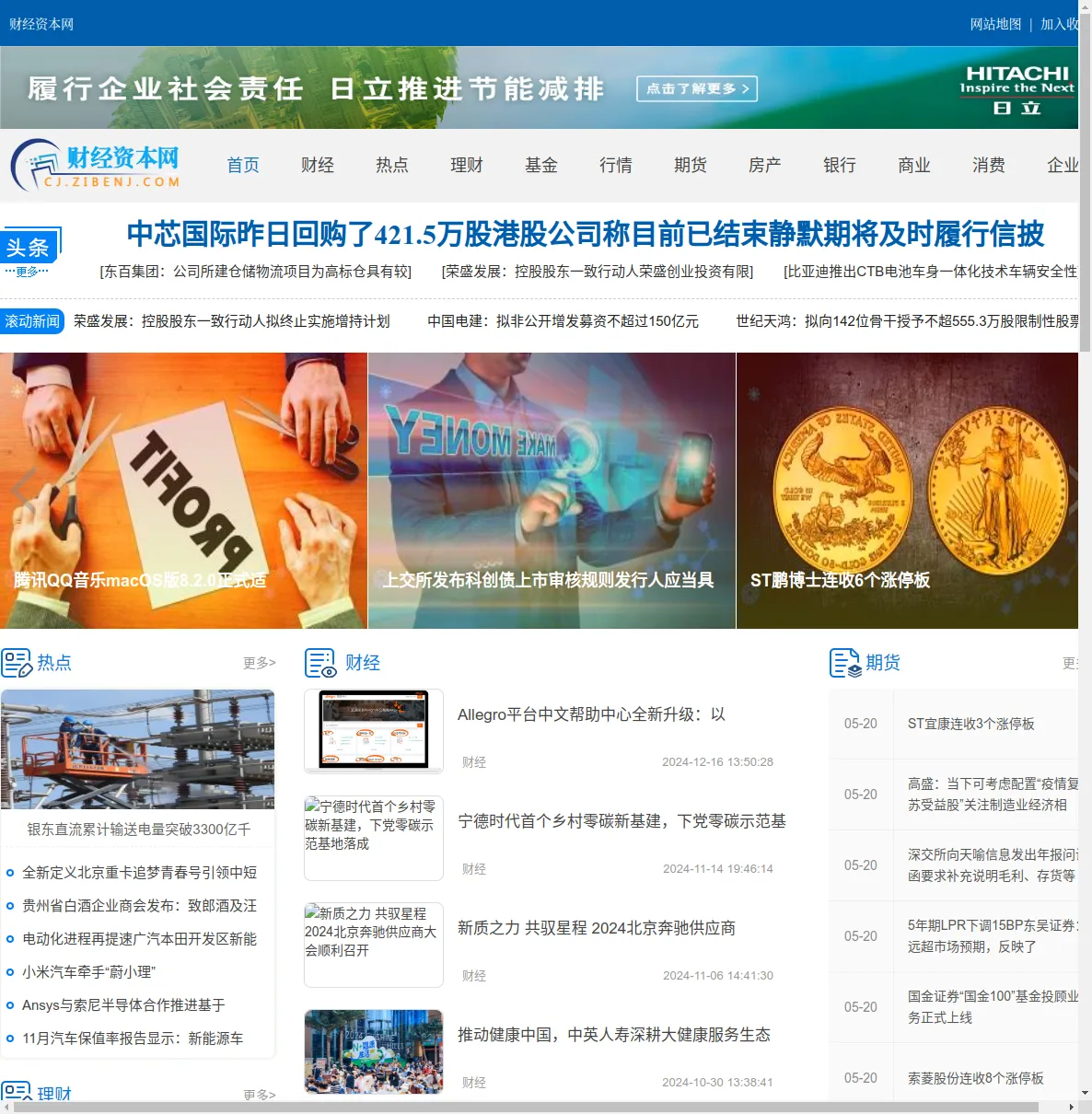Image resolution: width=1092 pixels, height=1114 pixels.
Task: Go to previous carousel slide arrow
Action: pos(25,490)
